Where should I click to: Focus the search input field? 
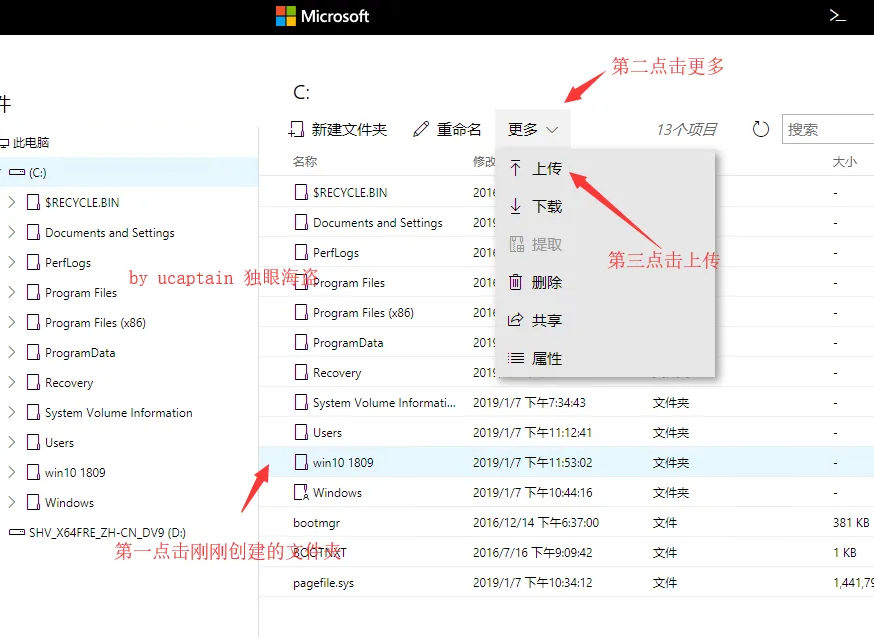point(828,129)
